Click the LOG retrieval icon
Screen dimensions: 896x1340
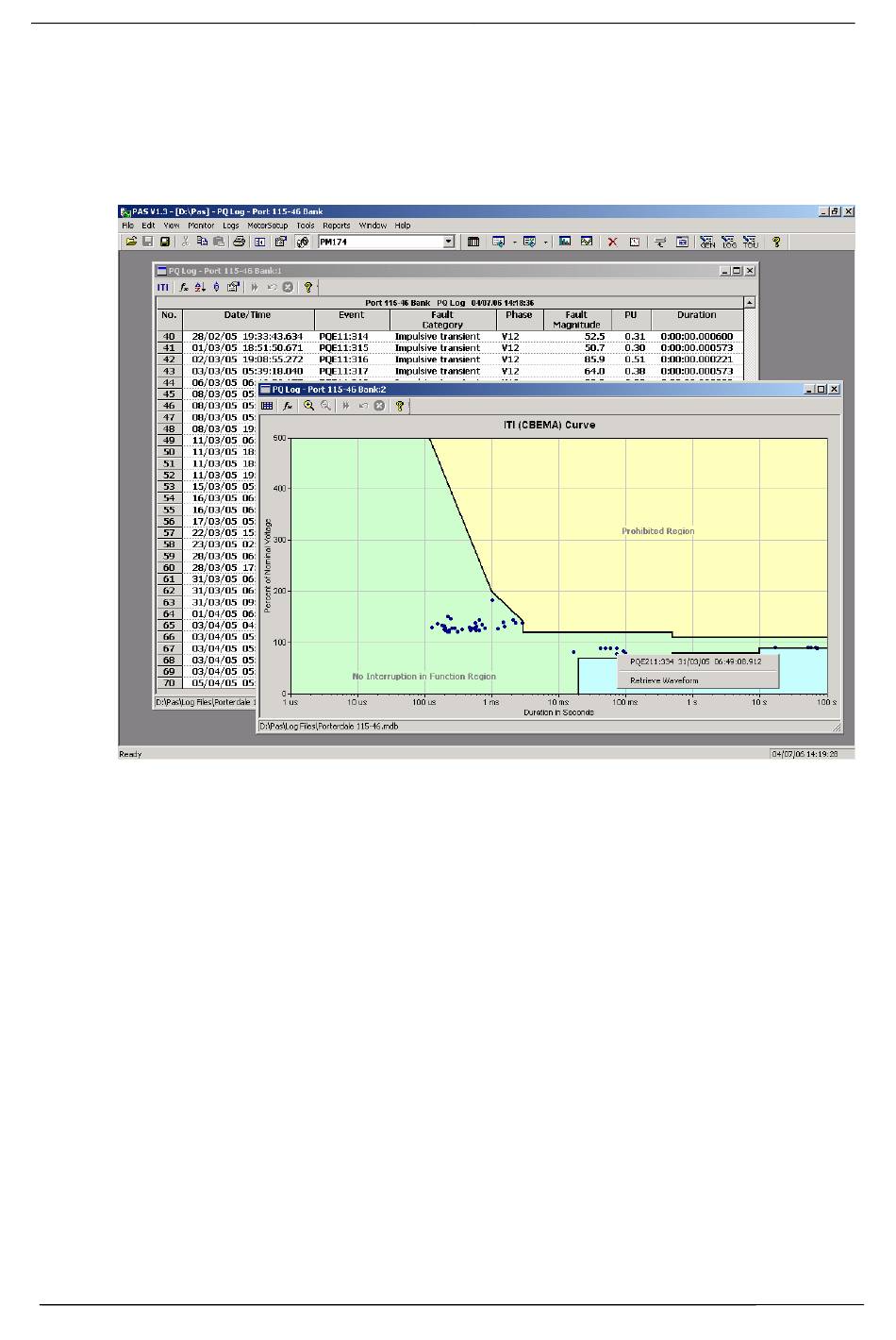(729, 242)
